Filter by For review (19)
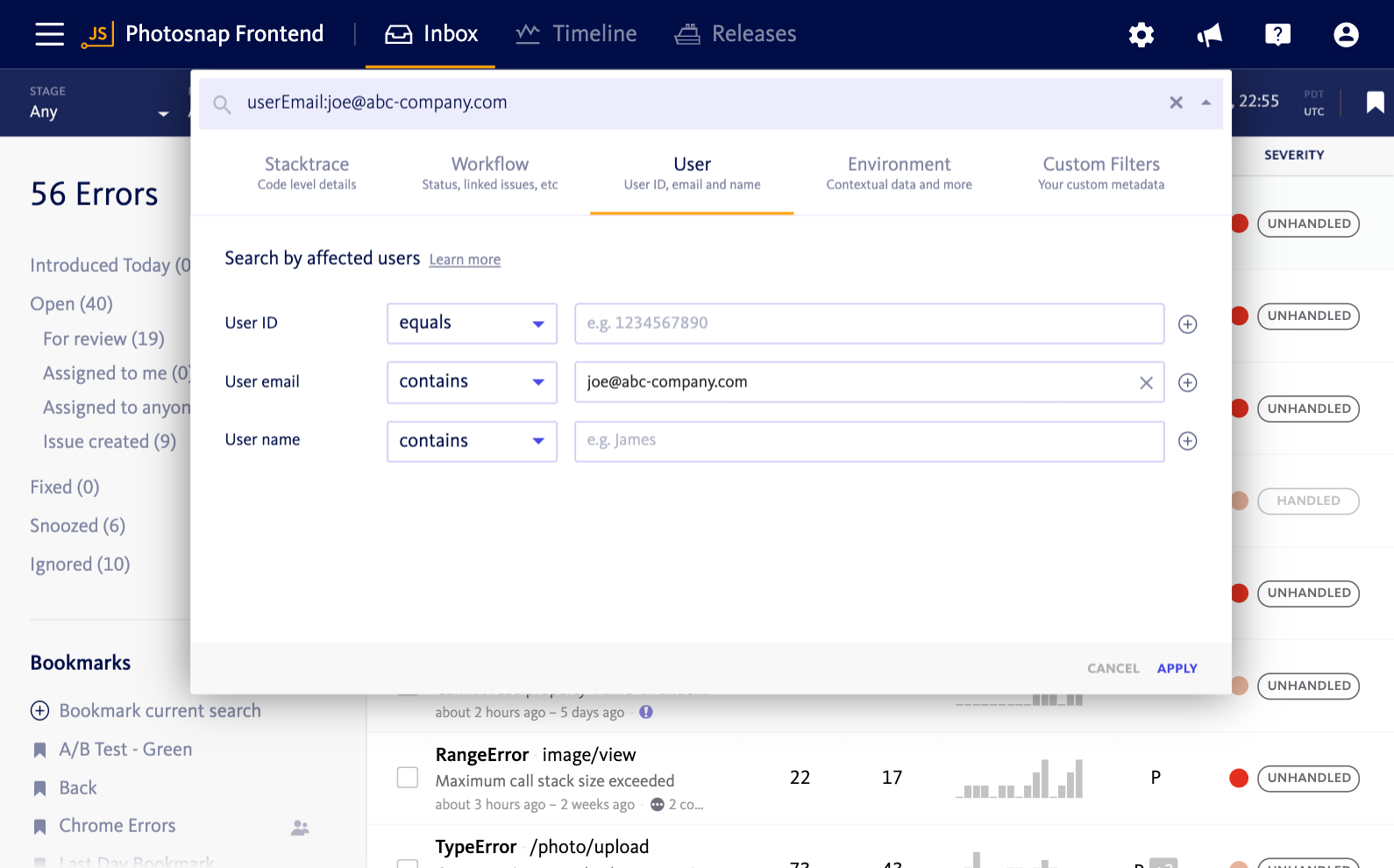The width and height of the screenshot is (1394, 868). coord(103,339)
